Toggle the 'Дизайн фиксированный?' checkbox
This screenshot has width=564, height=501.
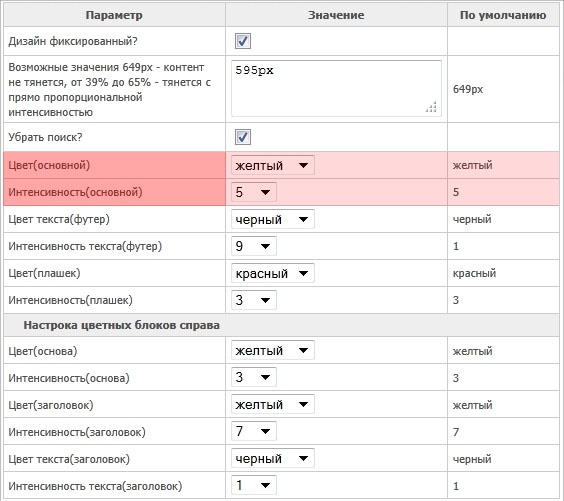pyautogui.click(x=243, y=41)
